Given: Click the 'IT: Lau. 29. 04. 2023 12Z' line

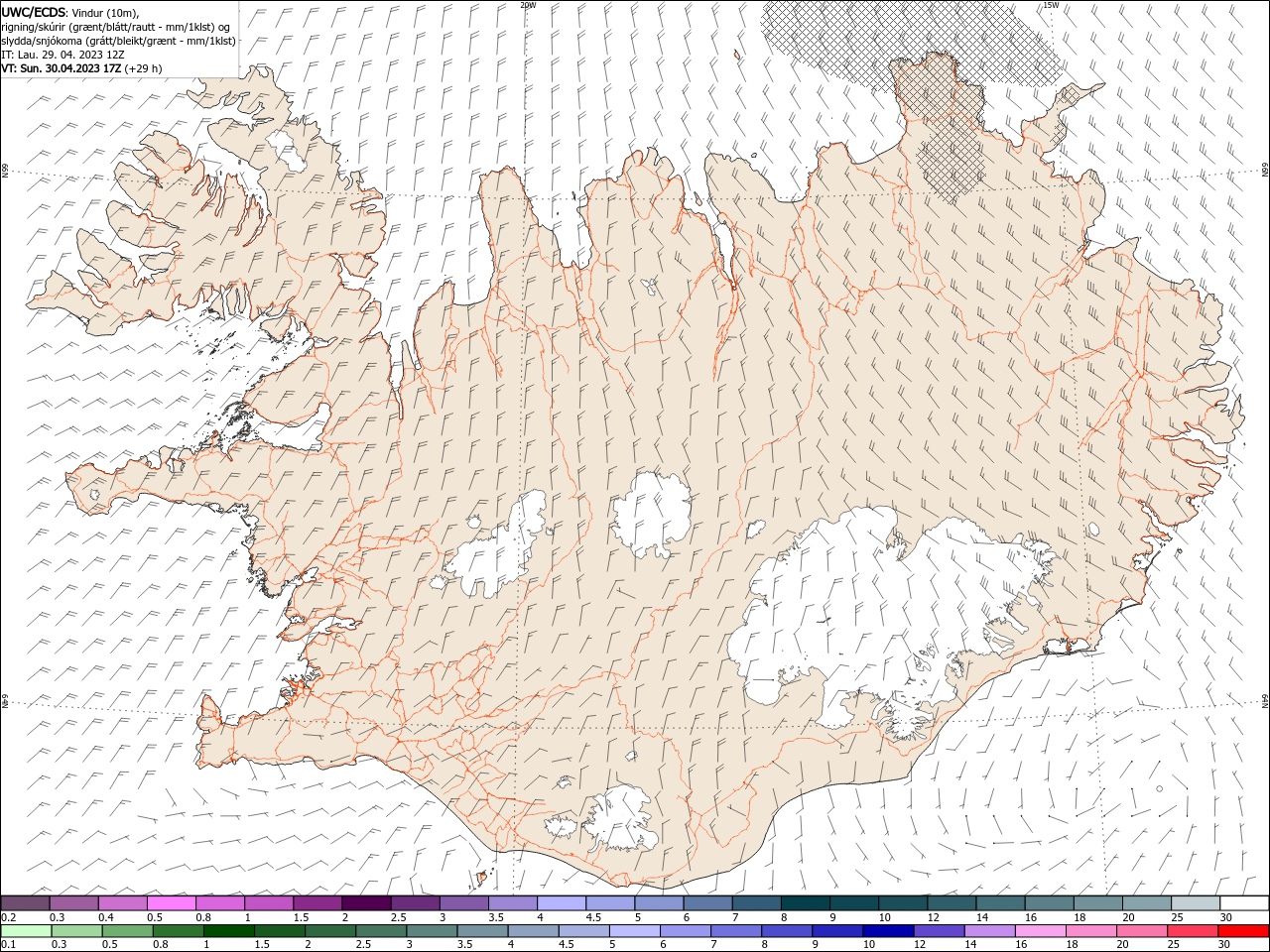Looking at the screenshot, I should coord(63,55).
